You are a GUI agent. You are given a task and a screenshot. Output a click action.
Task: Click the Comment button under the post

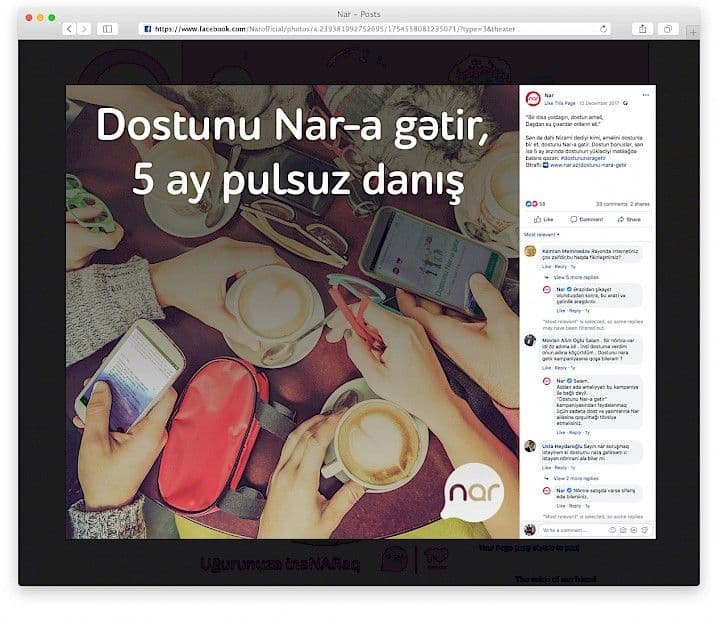[587, 219]
